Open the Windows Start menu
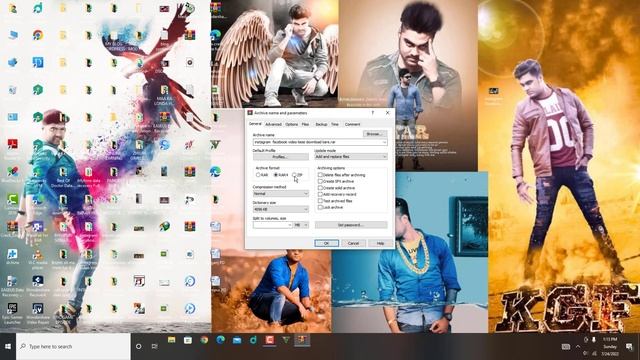Screen dimensions: 640x360 8,347
